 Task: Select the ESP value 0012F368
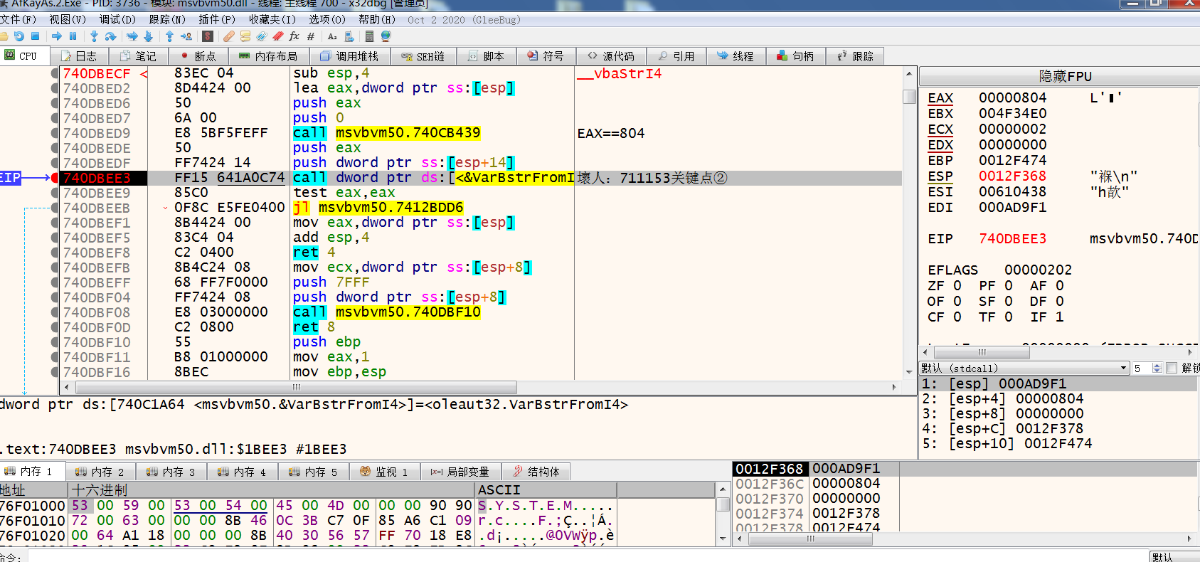click(1012, 177)
